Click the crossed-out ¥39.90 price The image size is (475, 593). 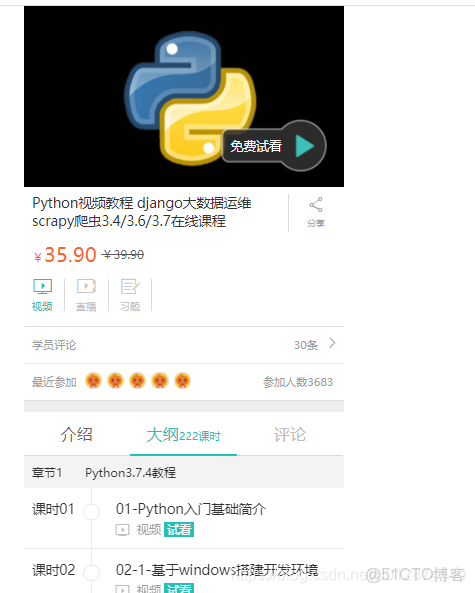point(123,255)
